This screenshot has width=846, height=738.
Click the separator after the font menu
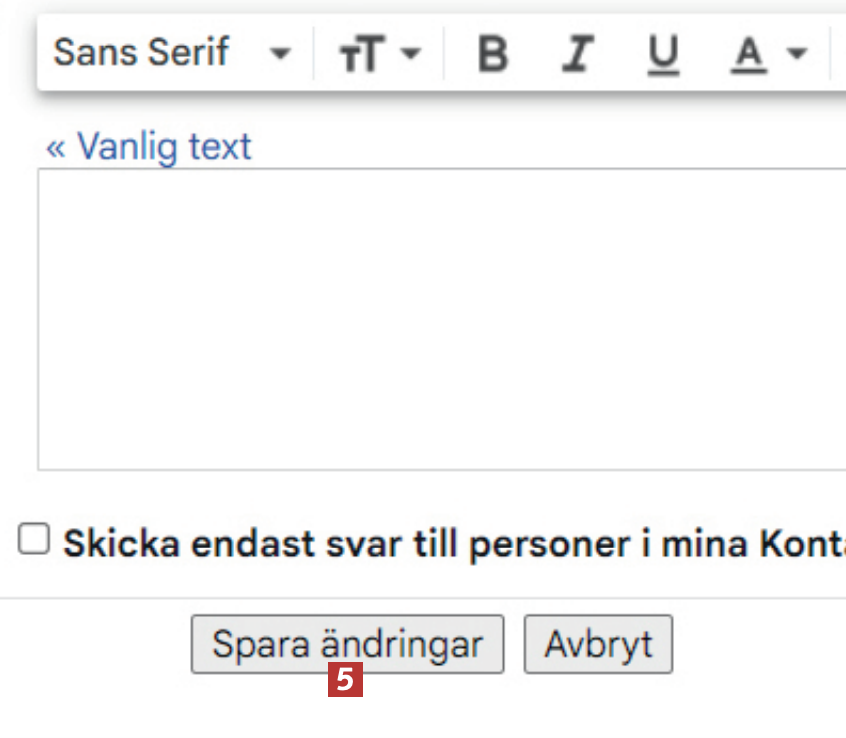[x=313, y=53]
